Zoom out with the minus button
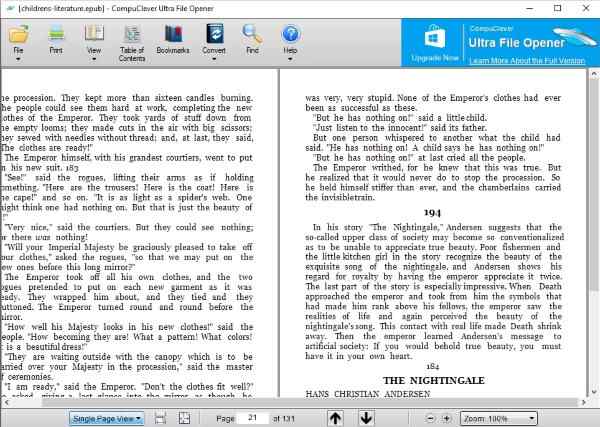The height and width of the screenshot is (427, 600). pyautogui.click(x=430, y=419)
